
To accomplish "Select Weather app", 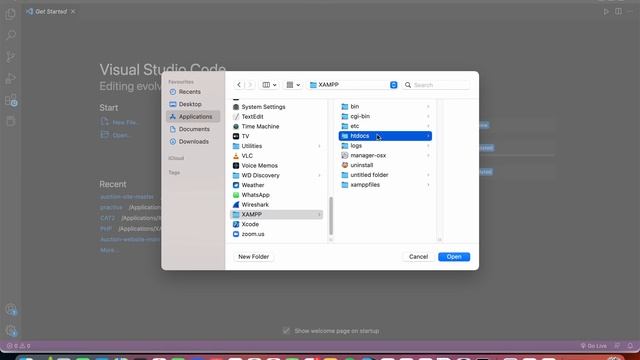I will click(277, 185).
